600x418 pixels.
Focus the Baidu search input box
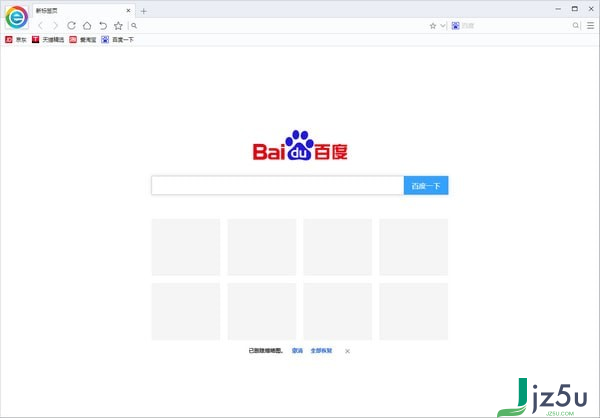(x=277, y=185)
